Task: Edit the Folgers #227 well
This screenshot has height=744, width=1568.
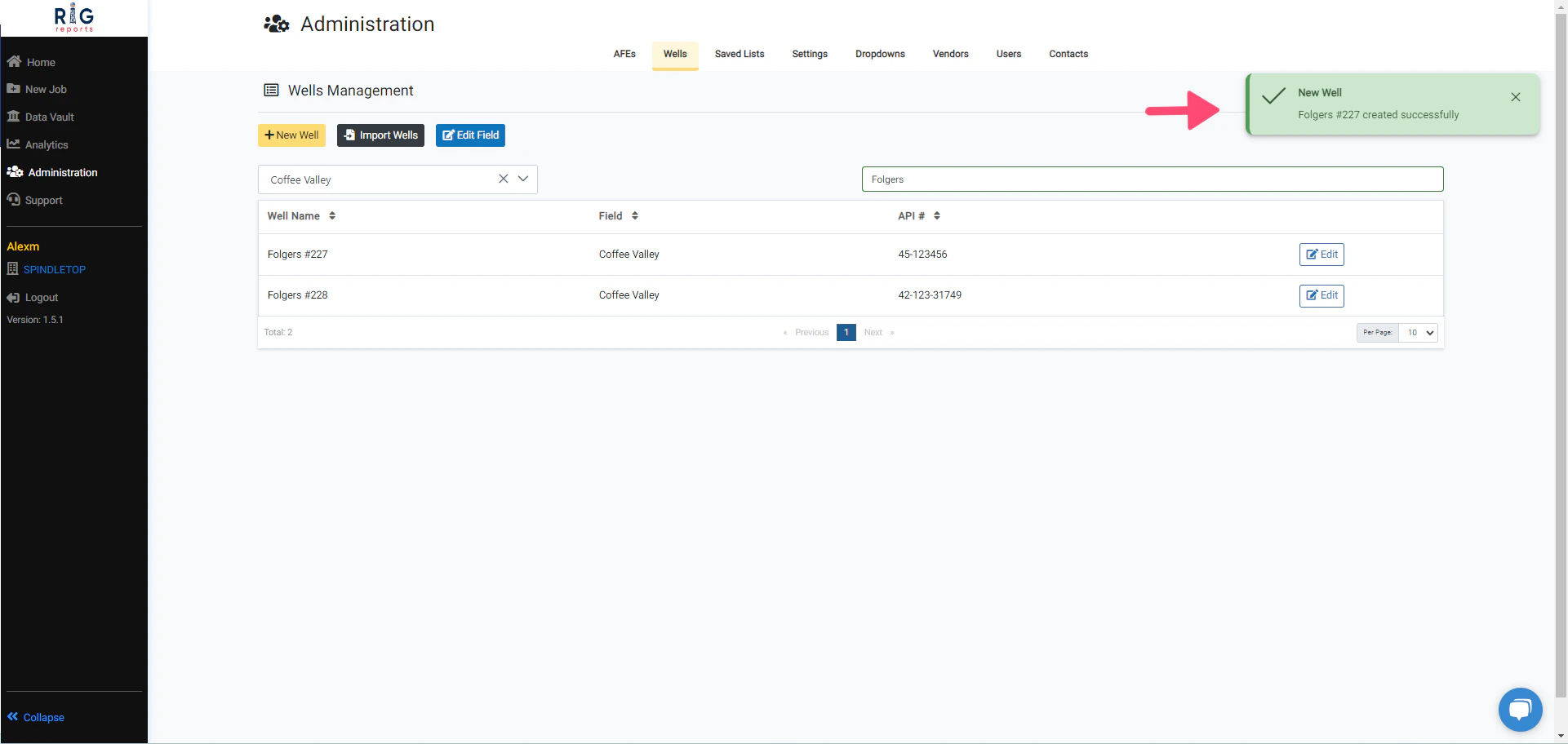Action: [1321, 255]
